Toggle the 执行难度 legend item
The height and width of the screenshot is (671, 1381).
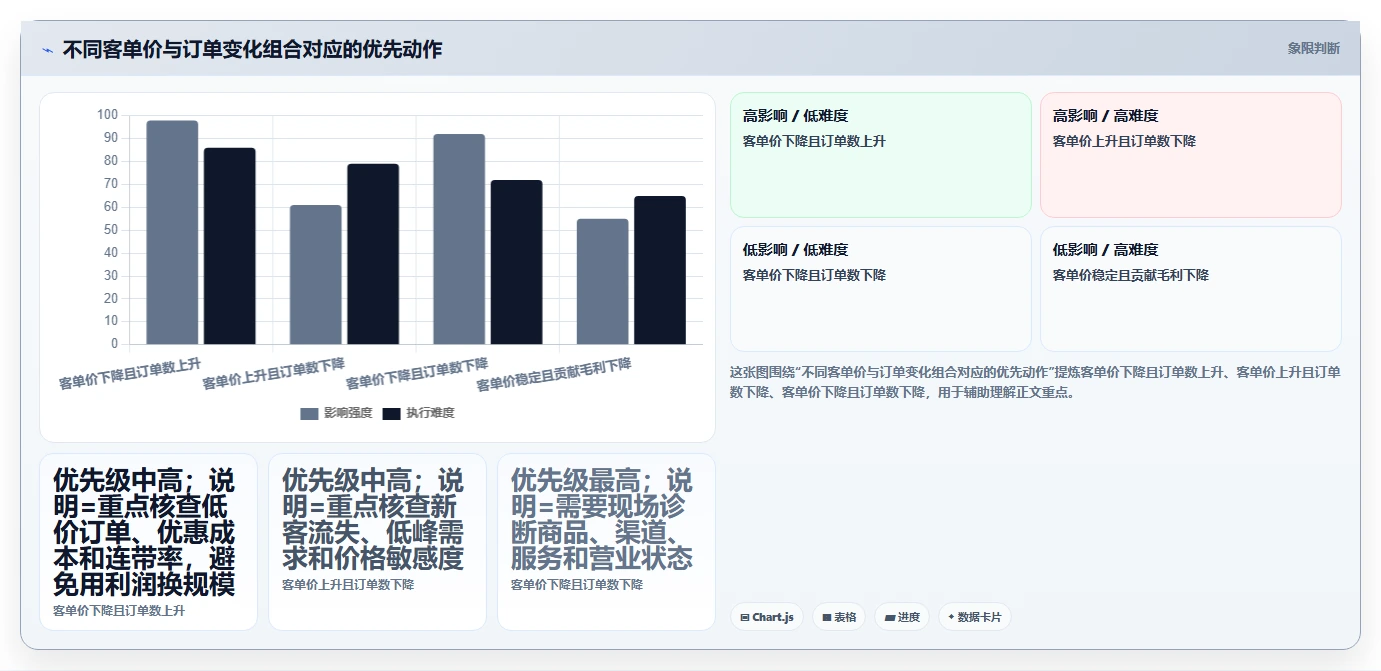(419, 413)
